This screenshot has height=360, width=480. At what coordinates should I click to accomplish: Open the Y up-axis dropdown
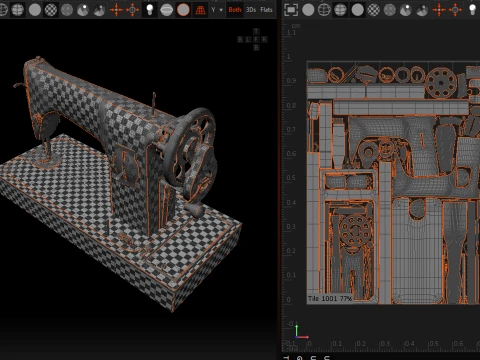point(217,10)
